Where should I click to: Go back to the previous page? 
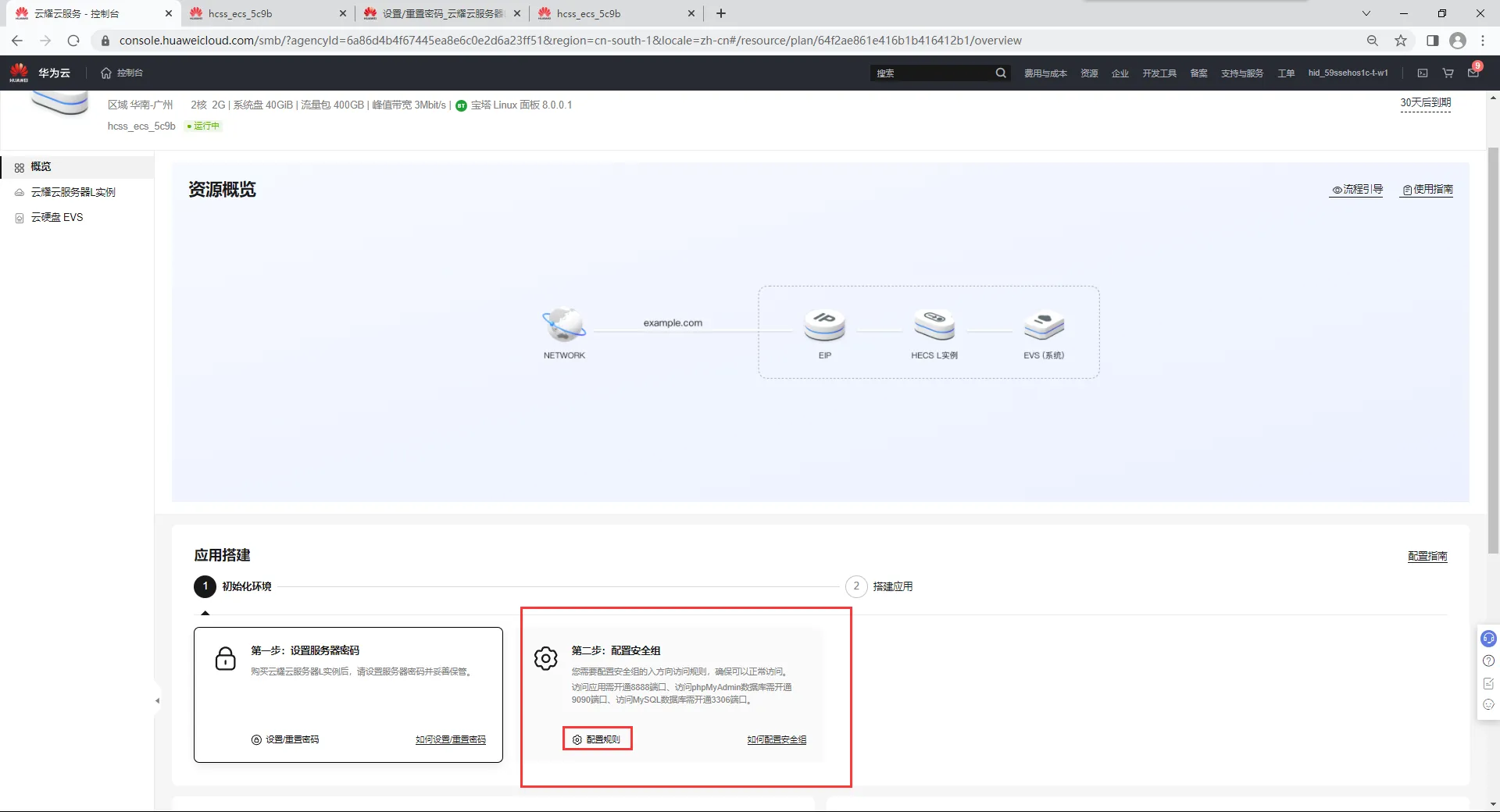[17, 41]
